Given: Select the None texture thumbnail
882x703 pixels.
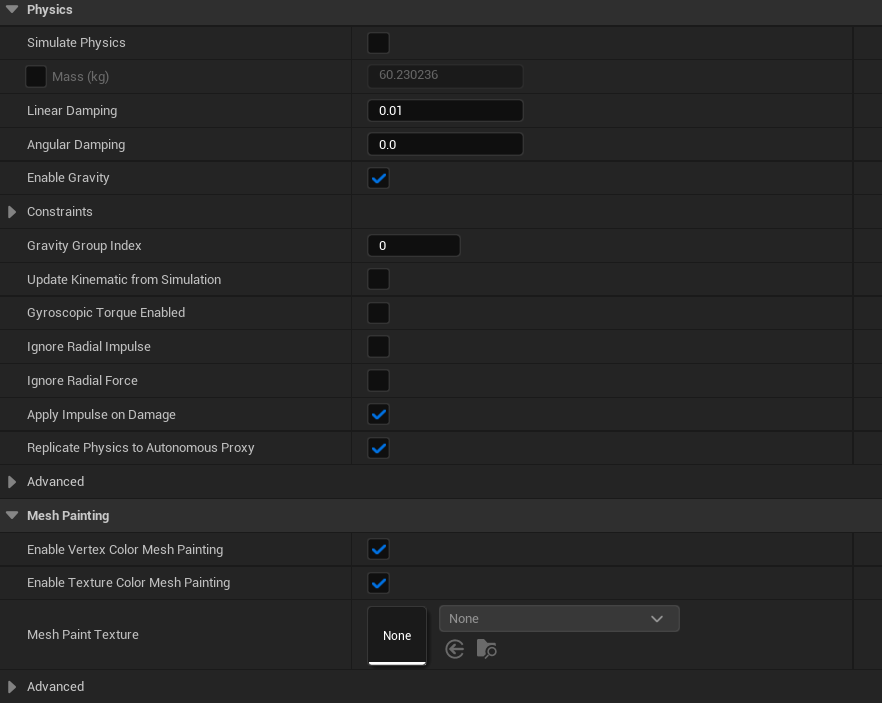Looking at the screenshot, I should pyautogui.click(x=397, y=635).
